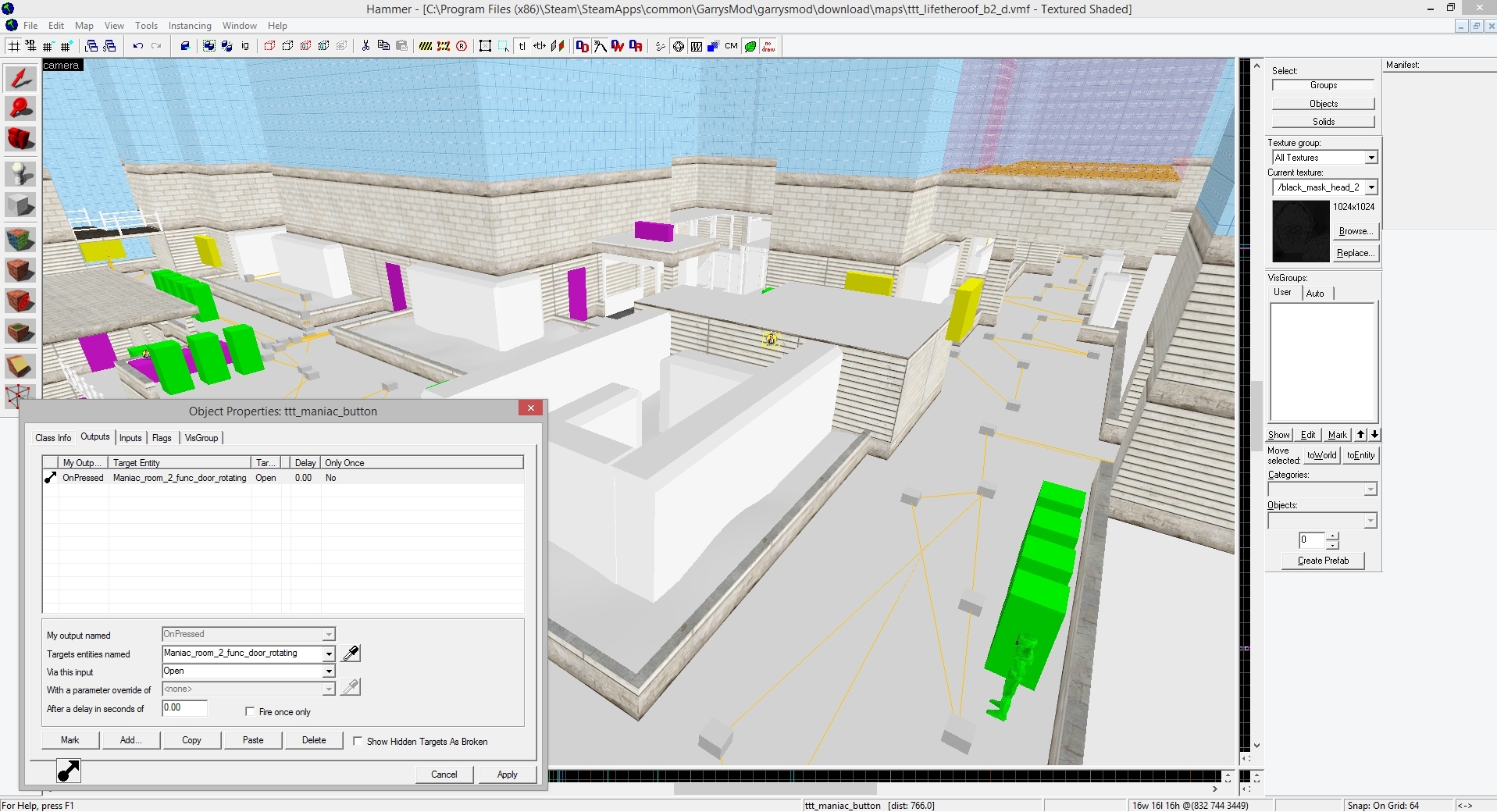Click the Carve tool icon

[185, 46]
